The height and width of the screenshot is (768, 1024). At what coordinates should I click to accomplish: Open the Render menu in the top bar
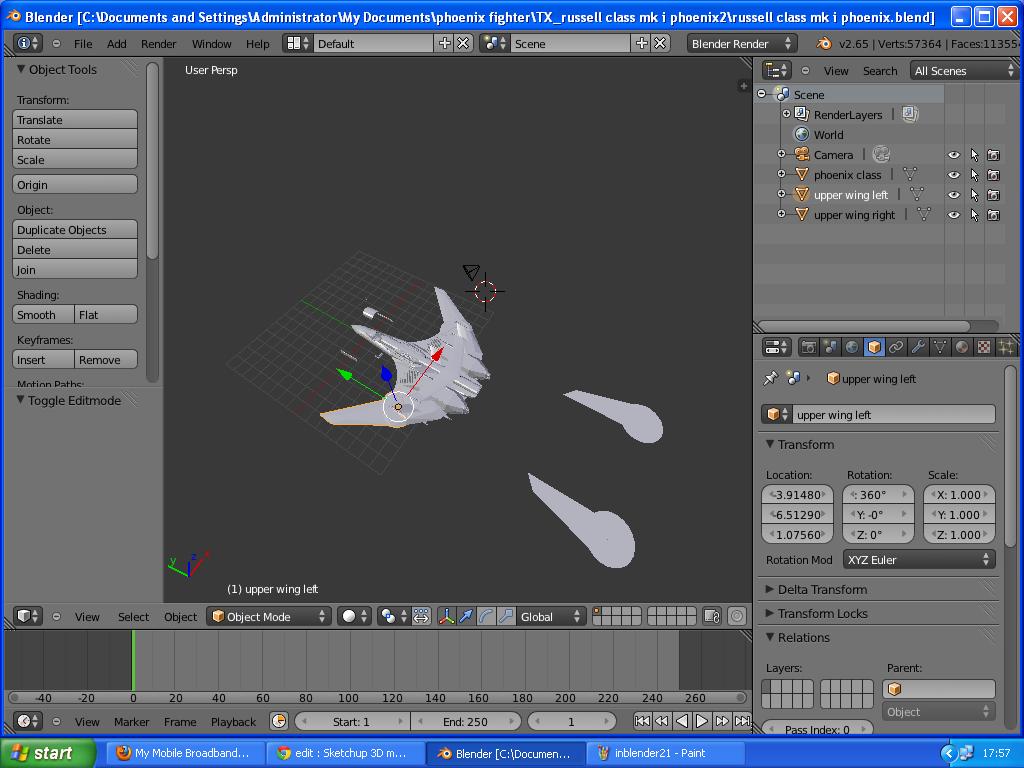click(157, 43)
